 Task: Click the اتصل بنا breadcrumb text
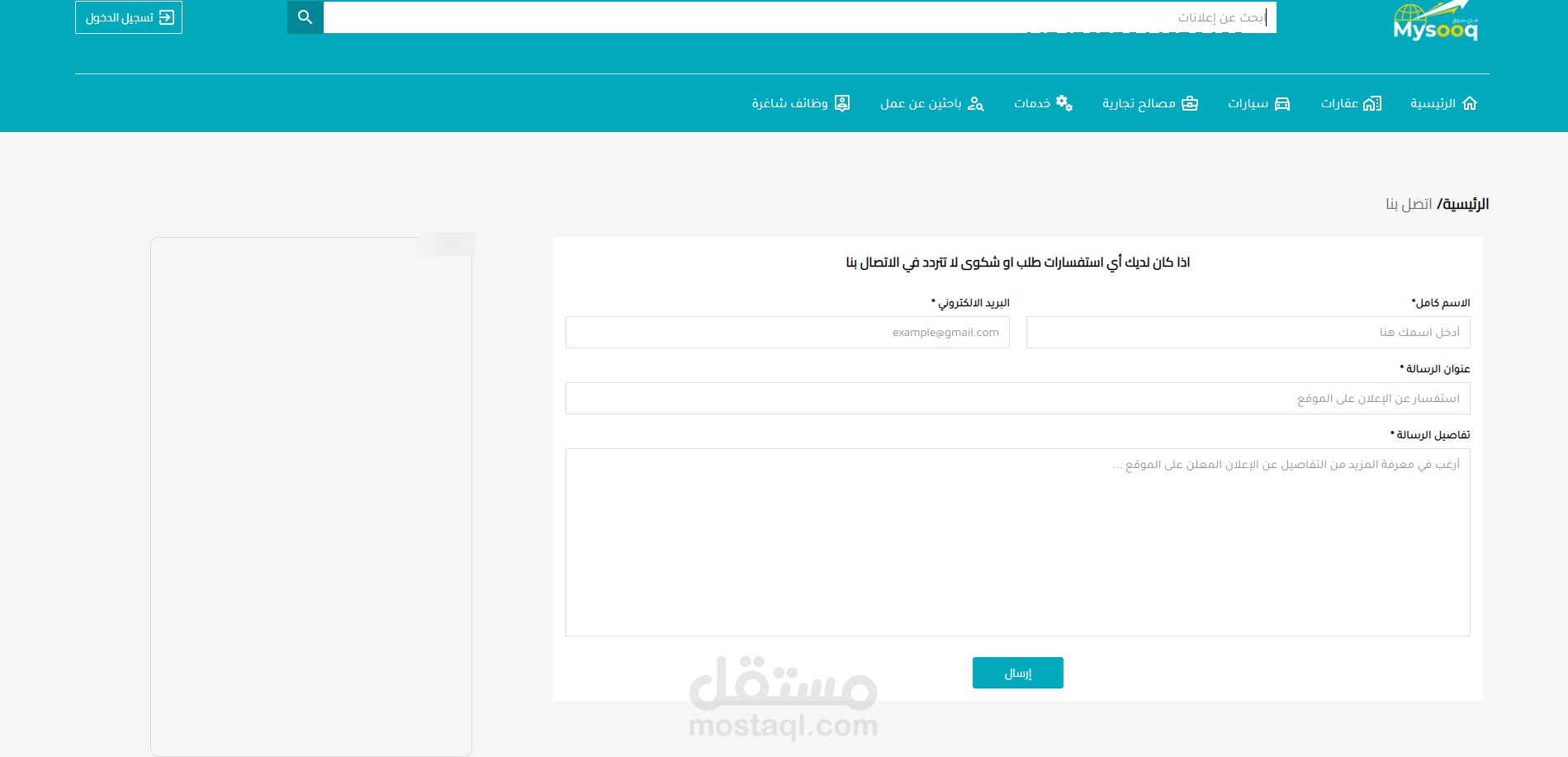(1409, 204)
